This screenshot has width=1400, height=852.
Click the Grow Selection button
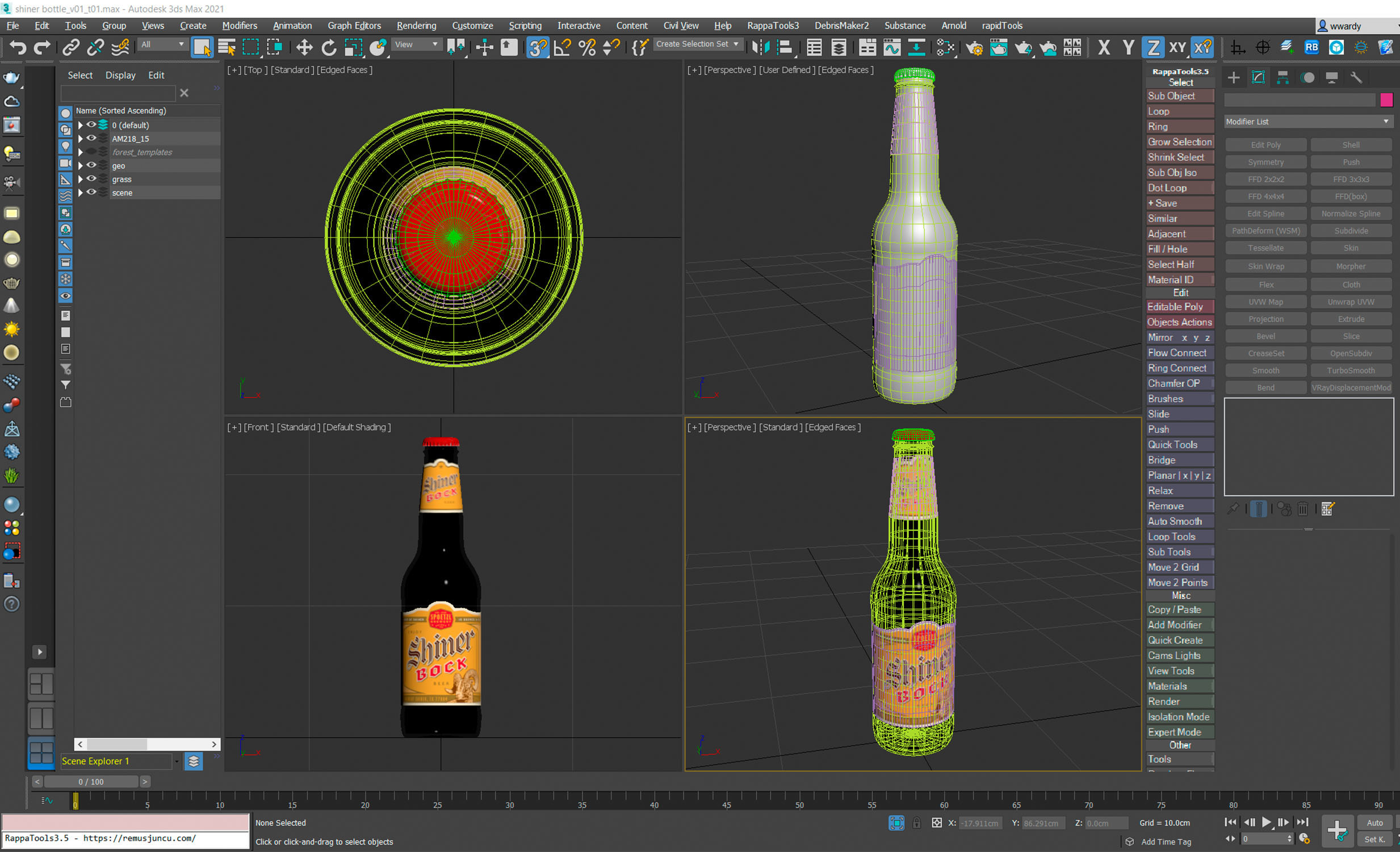[x=1180, y=141]
